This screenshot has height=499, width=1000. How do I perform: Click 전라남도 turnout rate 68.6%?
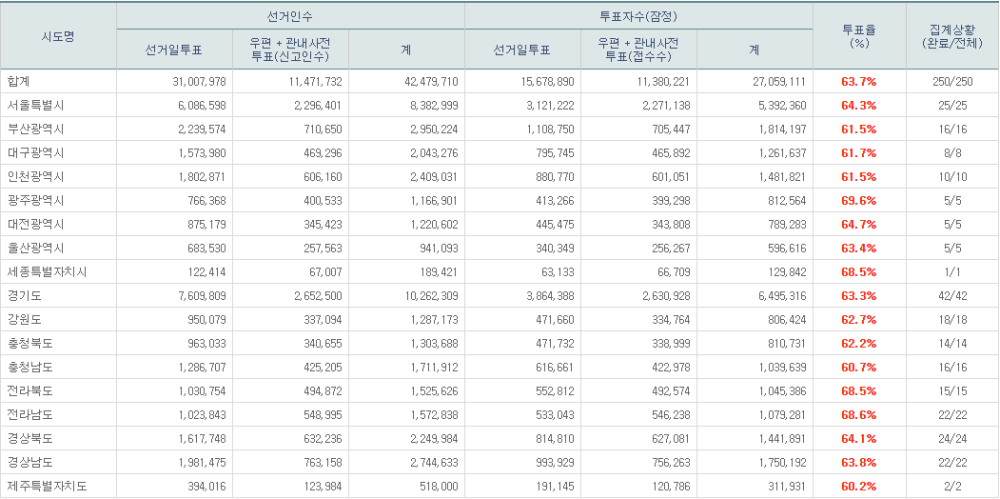coord(859,414)
